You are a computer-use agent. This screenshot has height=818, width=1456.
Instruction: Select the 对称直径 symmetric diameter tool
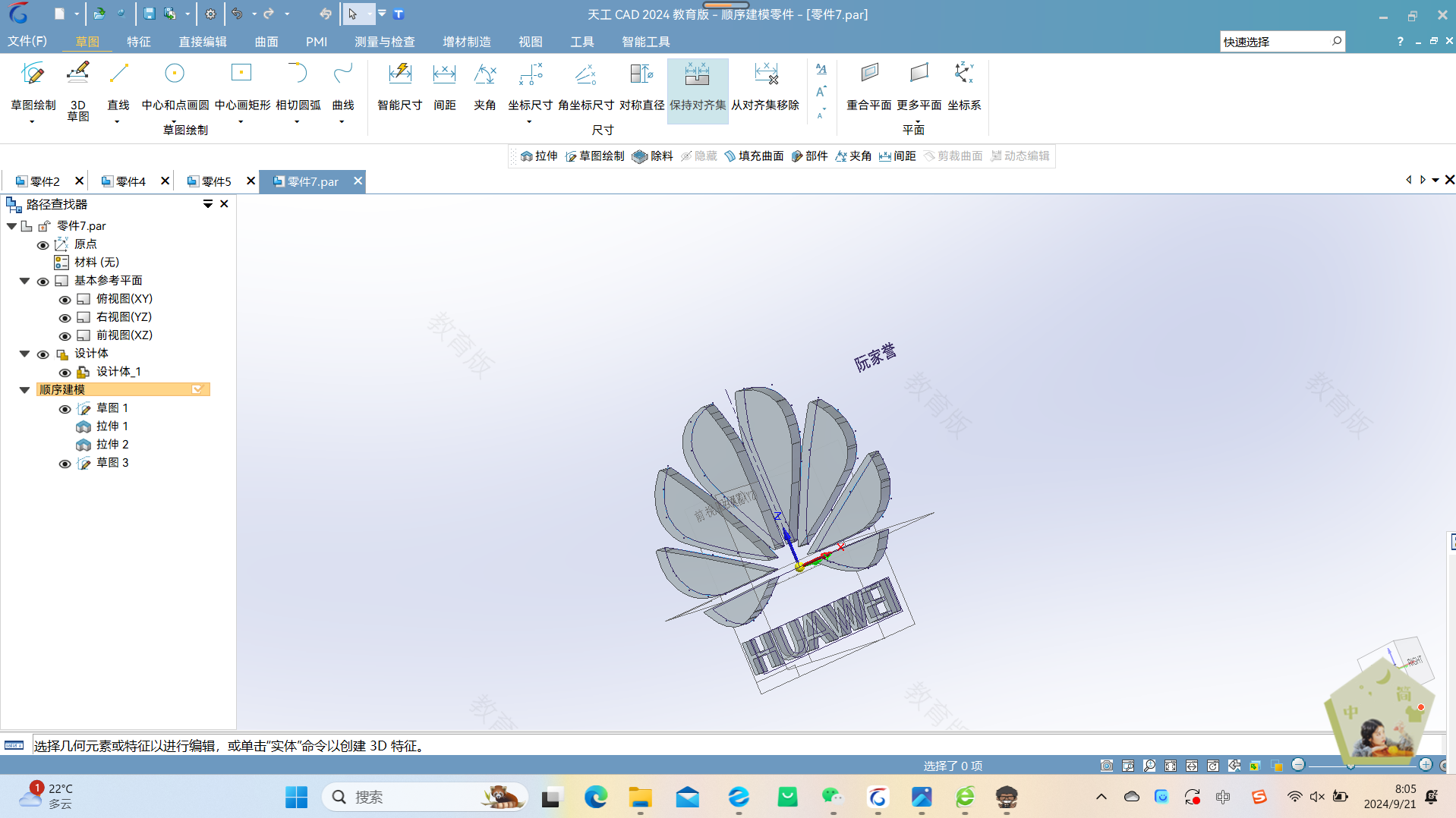coord(641,86)
